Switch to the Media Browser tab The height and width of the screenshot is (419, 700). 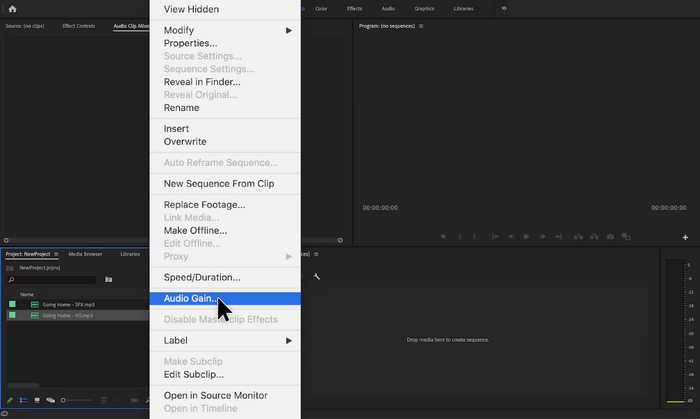pos(85,254)
